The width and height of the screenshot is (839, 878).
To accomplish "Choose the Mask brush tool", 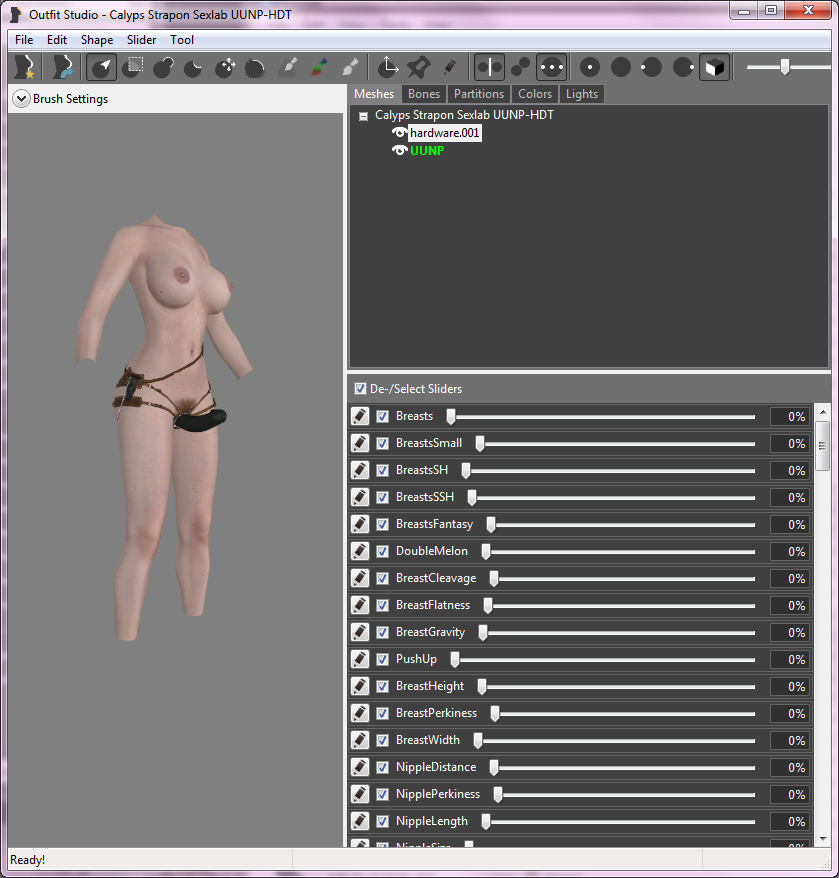I will 133,67.
